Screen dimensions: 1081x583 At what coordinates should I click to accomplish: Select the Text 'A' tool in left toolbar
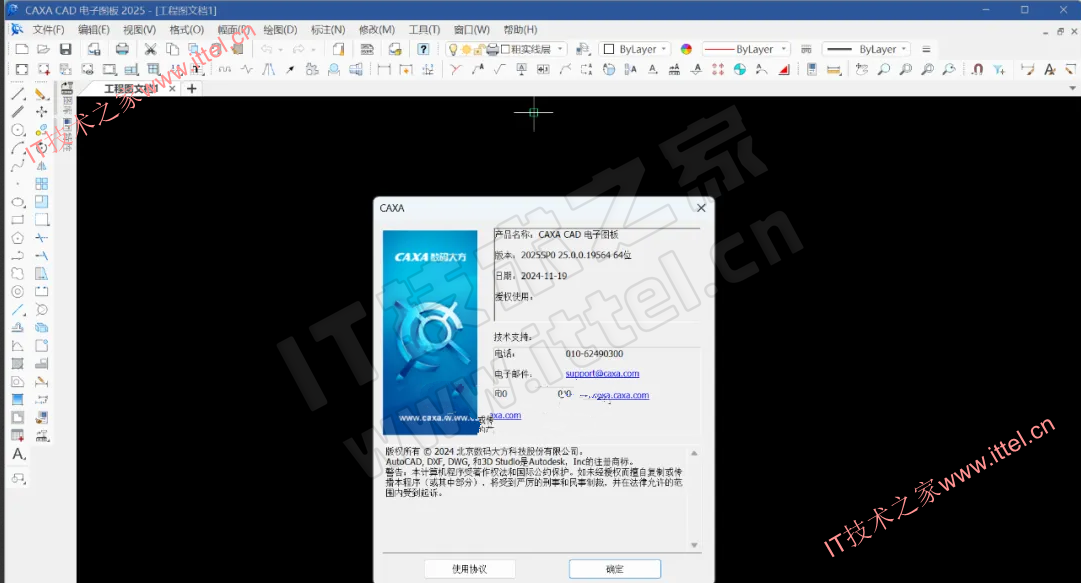pyautogui.click(x=18, y=453)
